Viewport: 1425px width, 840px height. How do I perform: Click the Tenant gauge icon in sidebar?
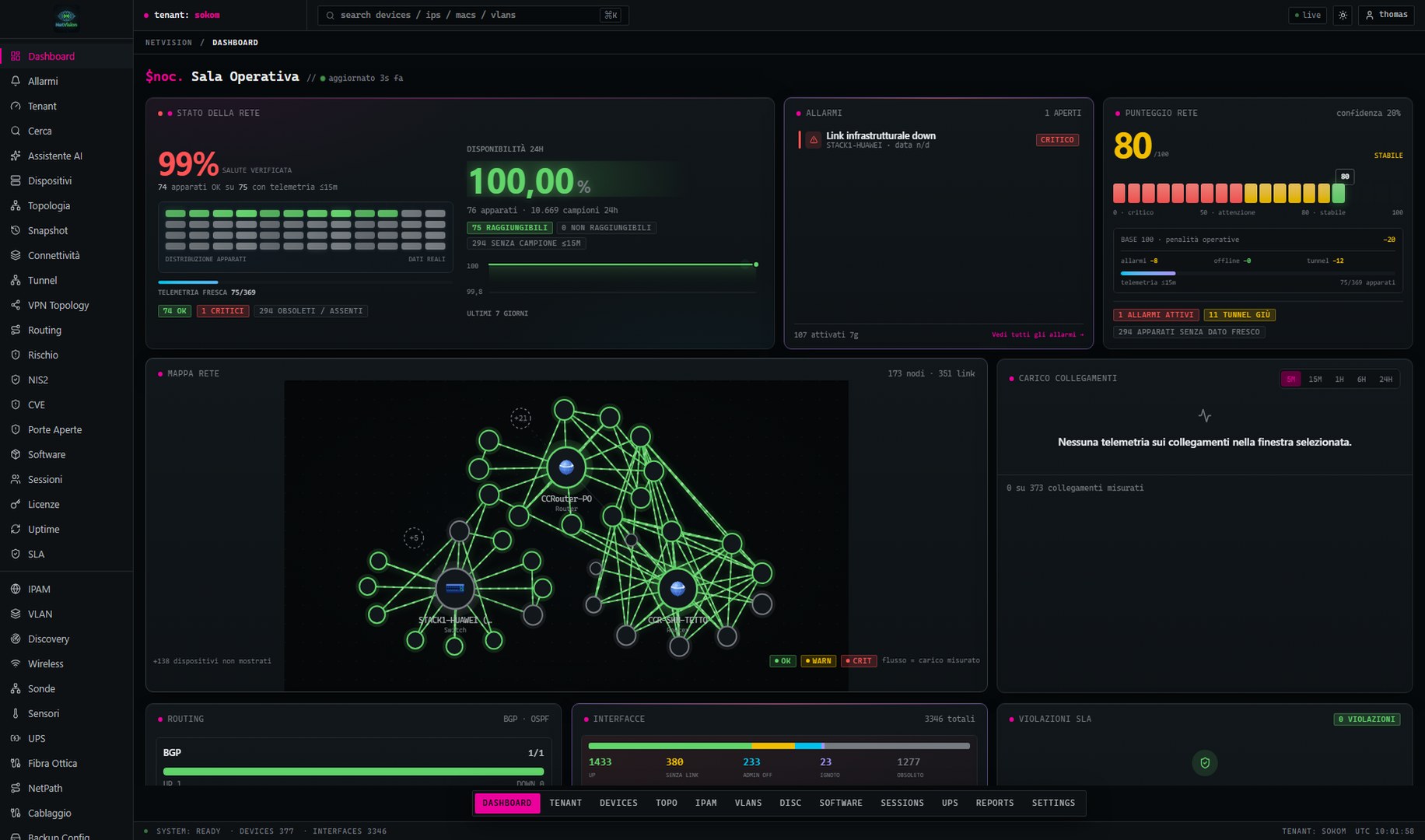coord(16,106)
